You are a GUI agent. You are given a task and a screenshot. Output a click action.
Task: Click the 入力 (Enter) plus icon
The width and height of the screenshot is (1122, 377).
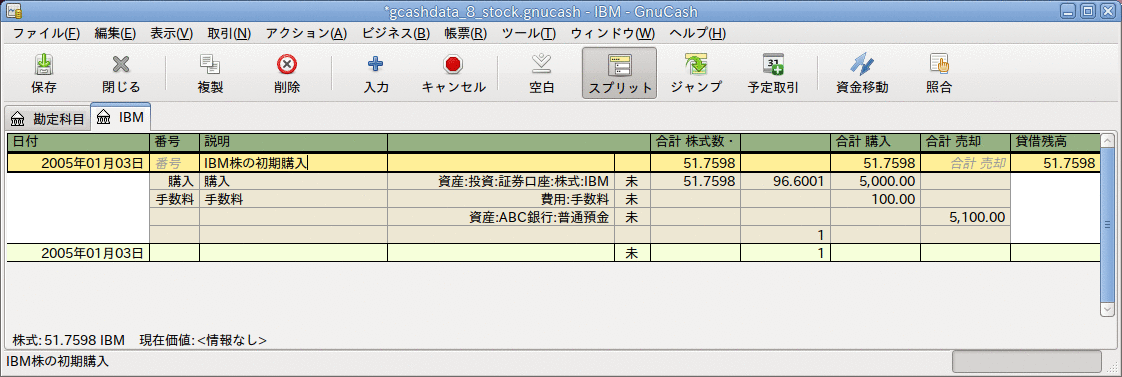(x=376, y=65)
